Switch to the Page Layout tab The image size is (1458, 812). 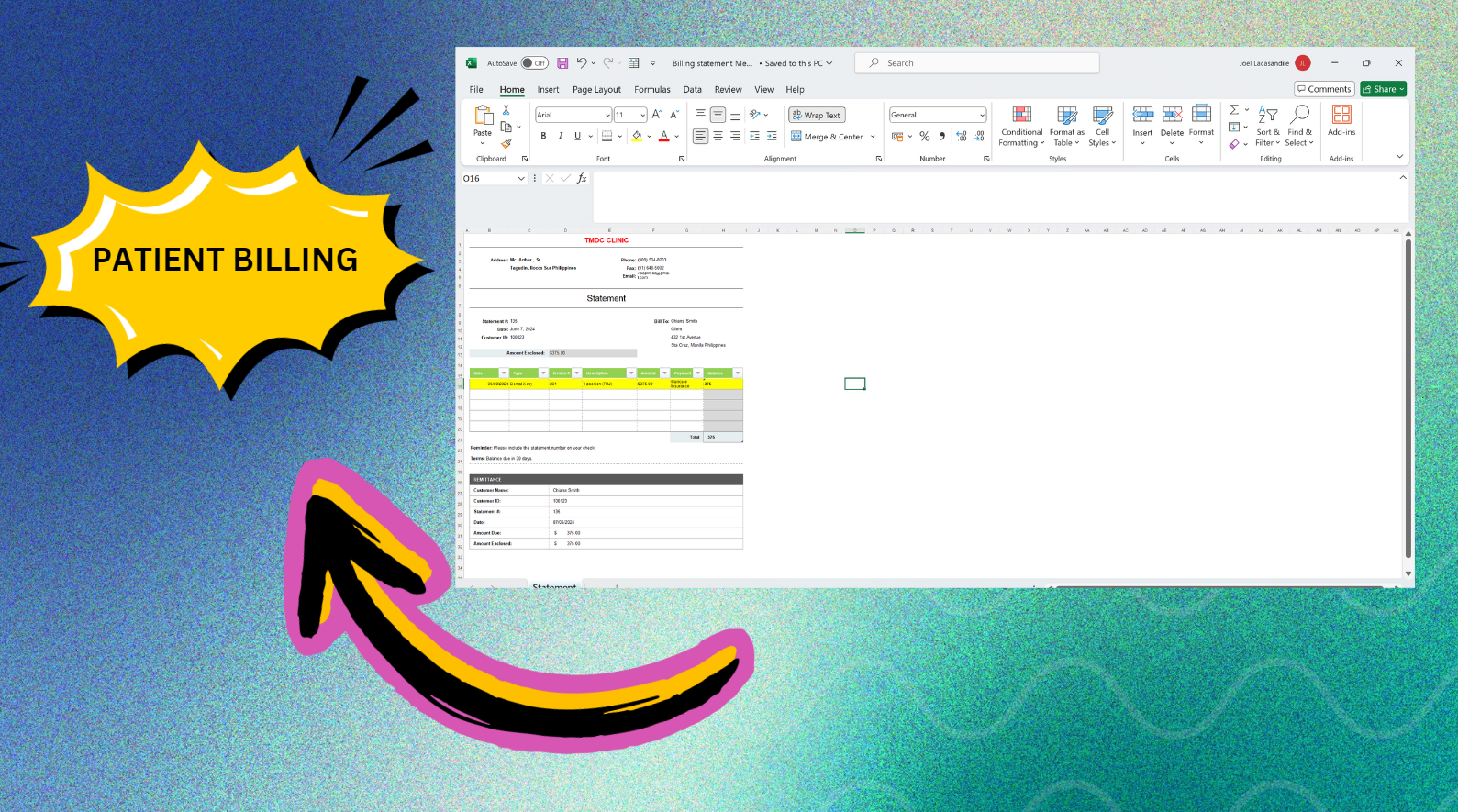596,89
